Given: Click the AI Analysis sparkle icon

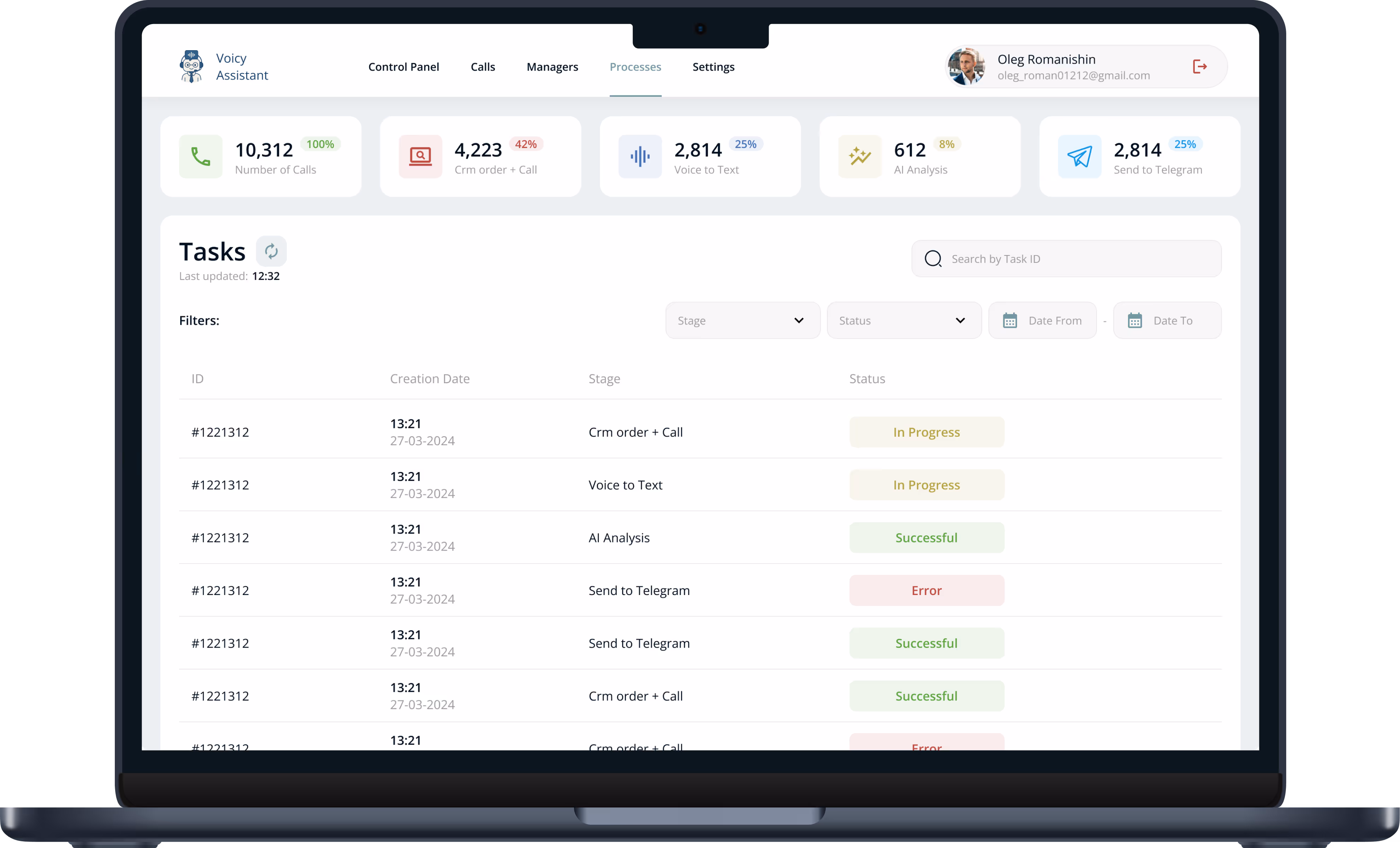Looking at the screenshot, I should pos(859,156).
